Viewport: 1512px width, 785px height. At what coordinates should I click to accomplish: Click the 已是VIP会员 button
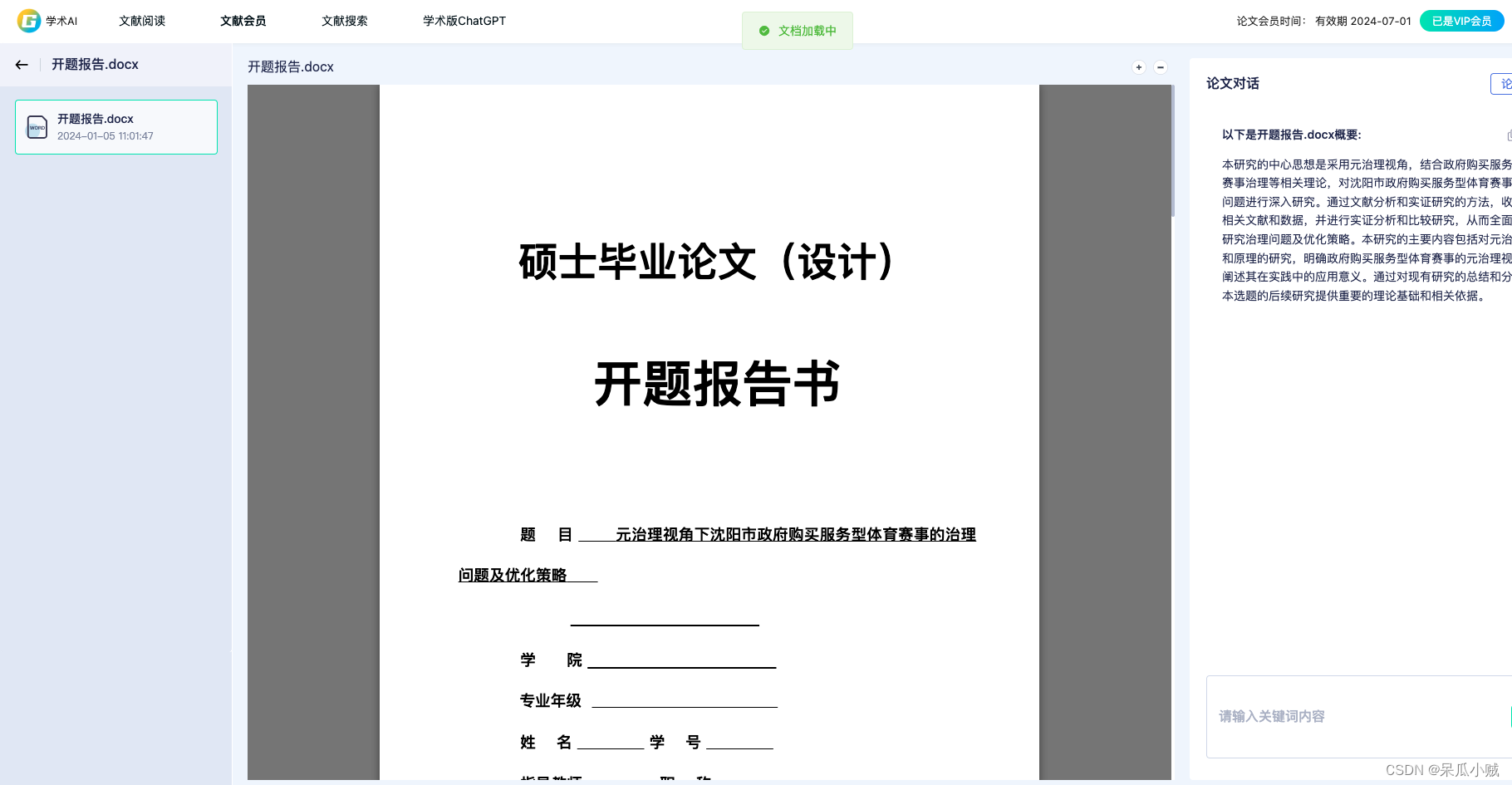tap(1461, 21)
